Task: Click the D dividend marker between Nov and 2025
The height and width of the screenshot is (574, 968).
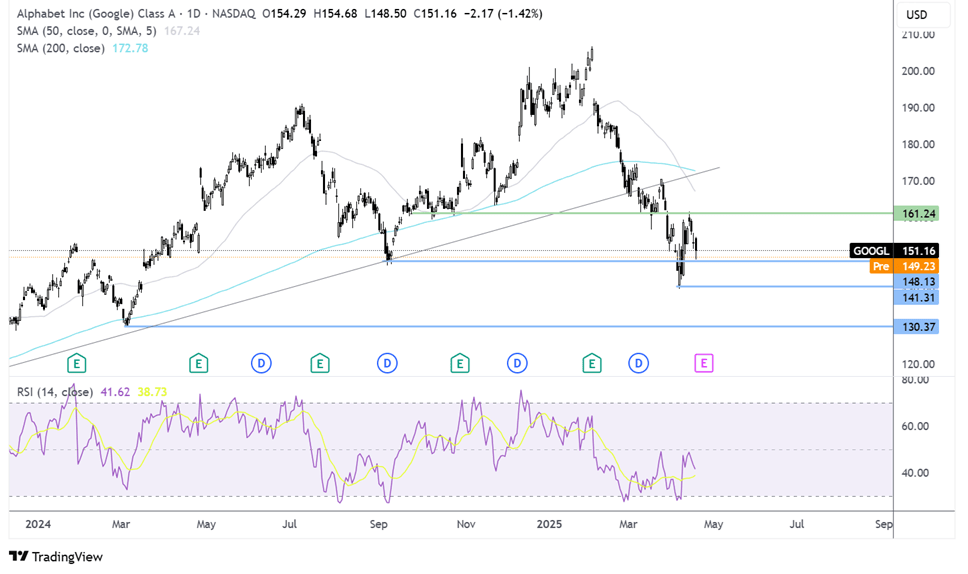Action: 517,363
